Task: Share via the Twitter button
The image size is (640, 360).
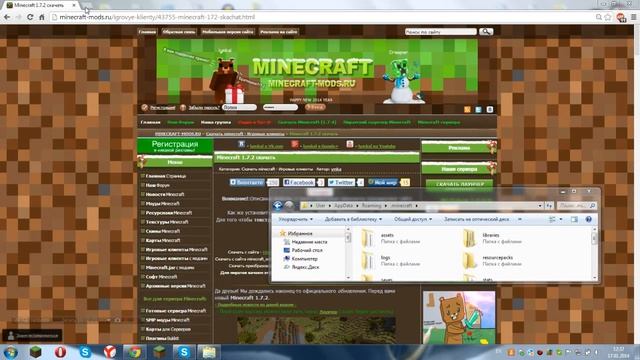Action: pyautogui.click(x=341, y=182)
